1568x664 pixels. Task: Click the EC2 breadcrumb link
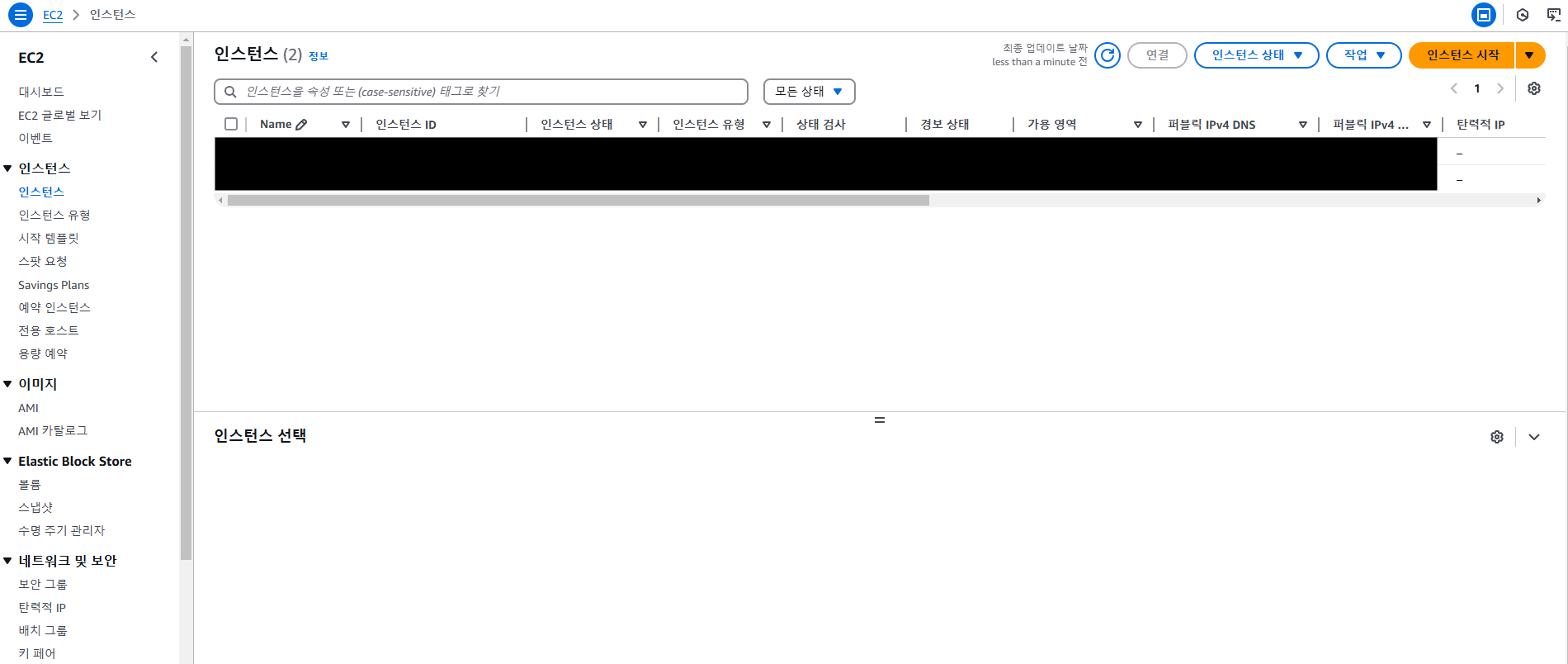click(53, 15)
